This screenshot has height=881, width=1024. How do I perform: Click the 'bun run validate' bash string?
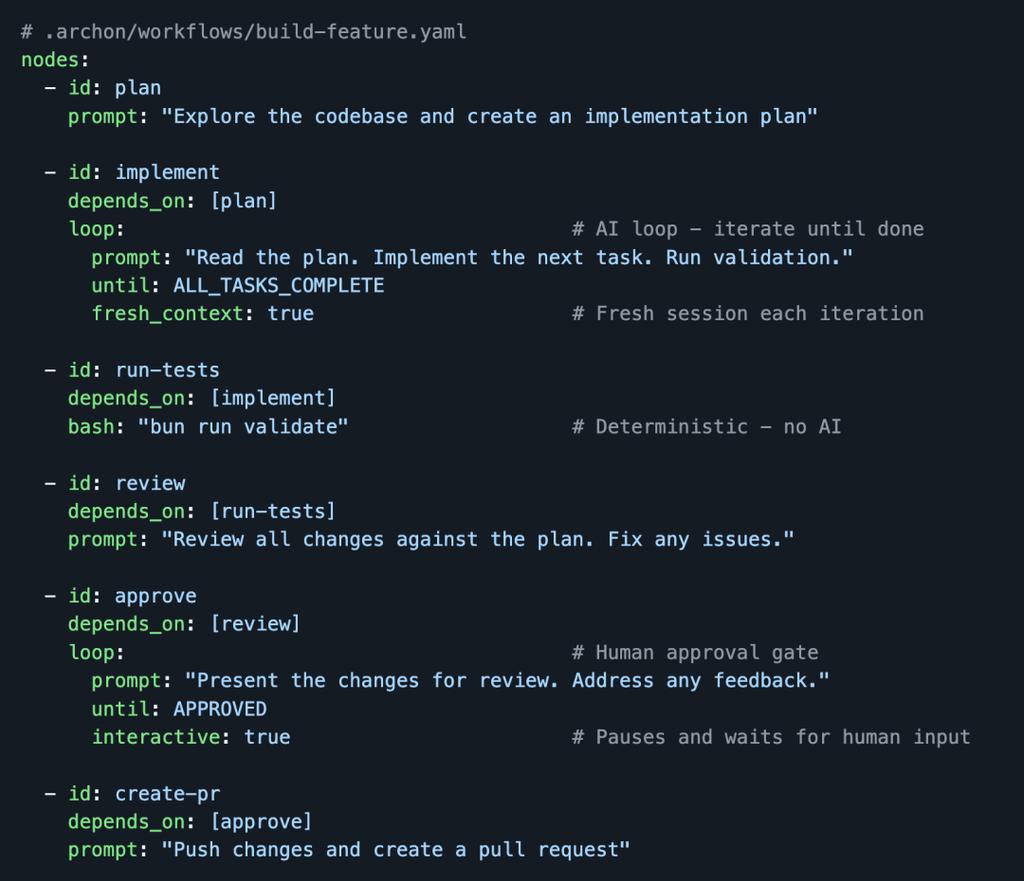pyautogui.click(x=243, y=427)
